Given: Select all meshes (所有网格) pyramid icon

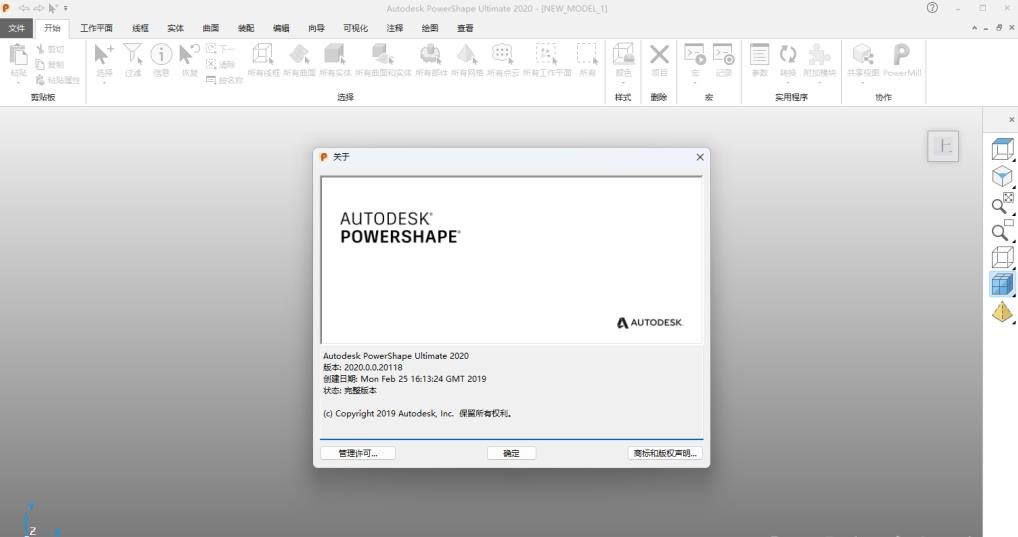Looking at the screenshot, I should [467, 55].
